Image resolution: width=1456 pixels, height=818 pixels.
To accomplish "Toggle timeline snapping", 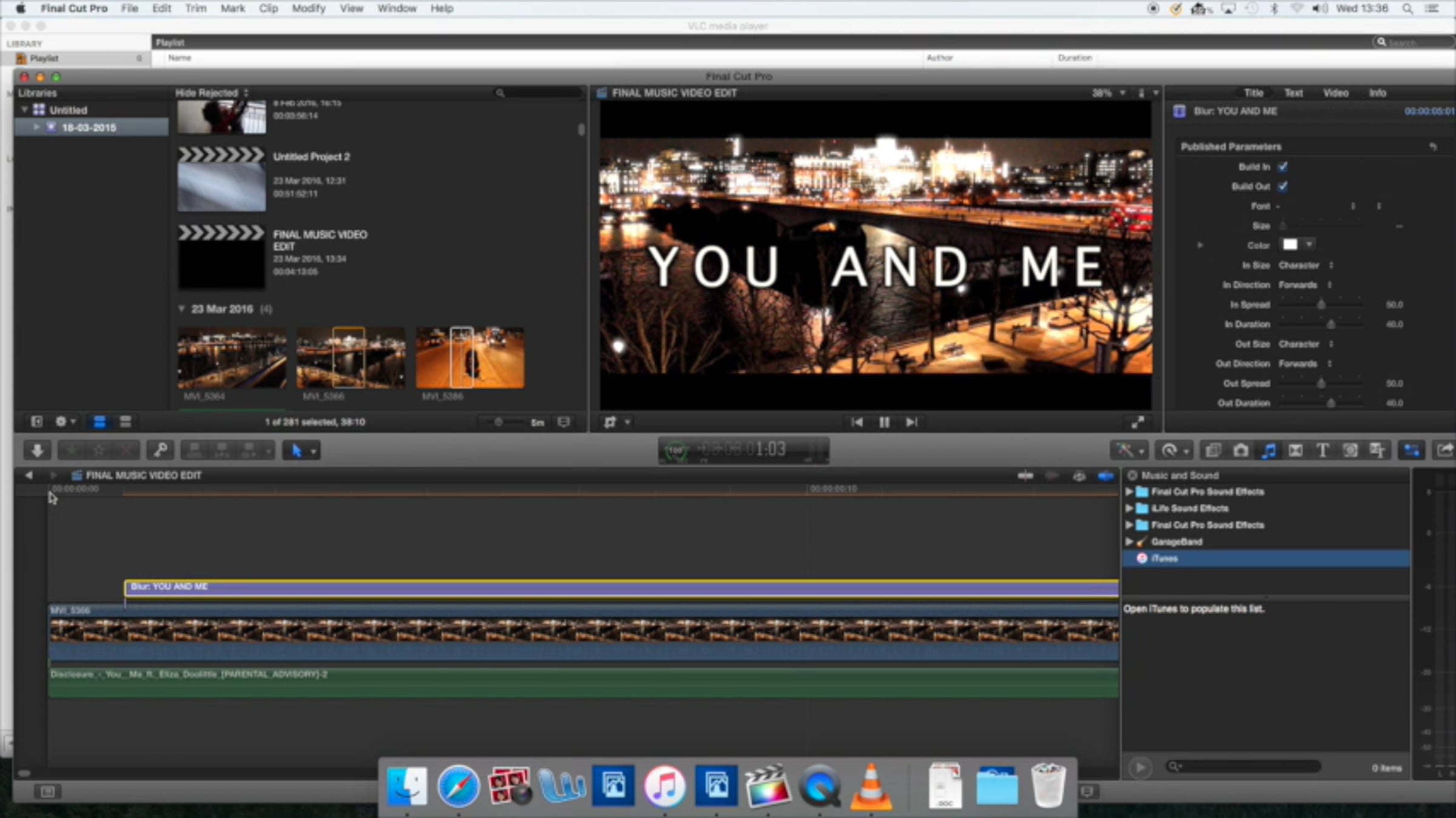I will tap(1105, 476).
